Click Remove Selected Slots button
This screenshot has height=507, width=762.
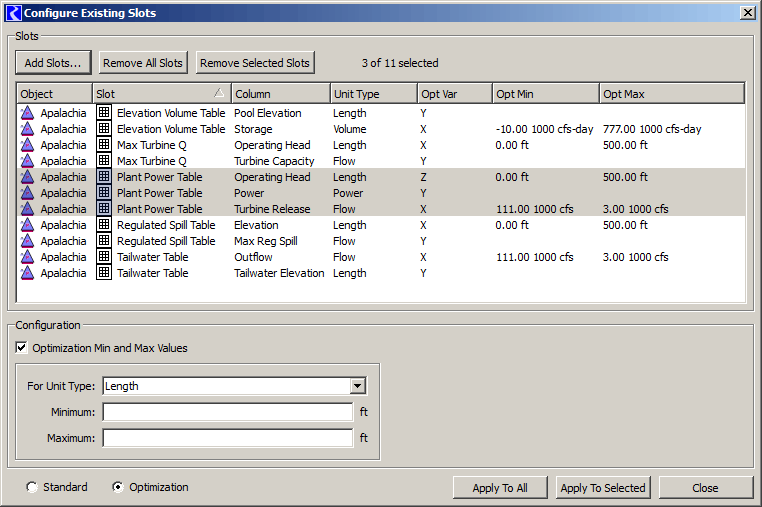tap(255, 63)
